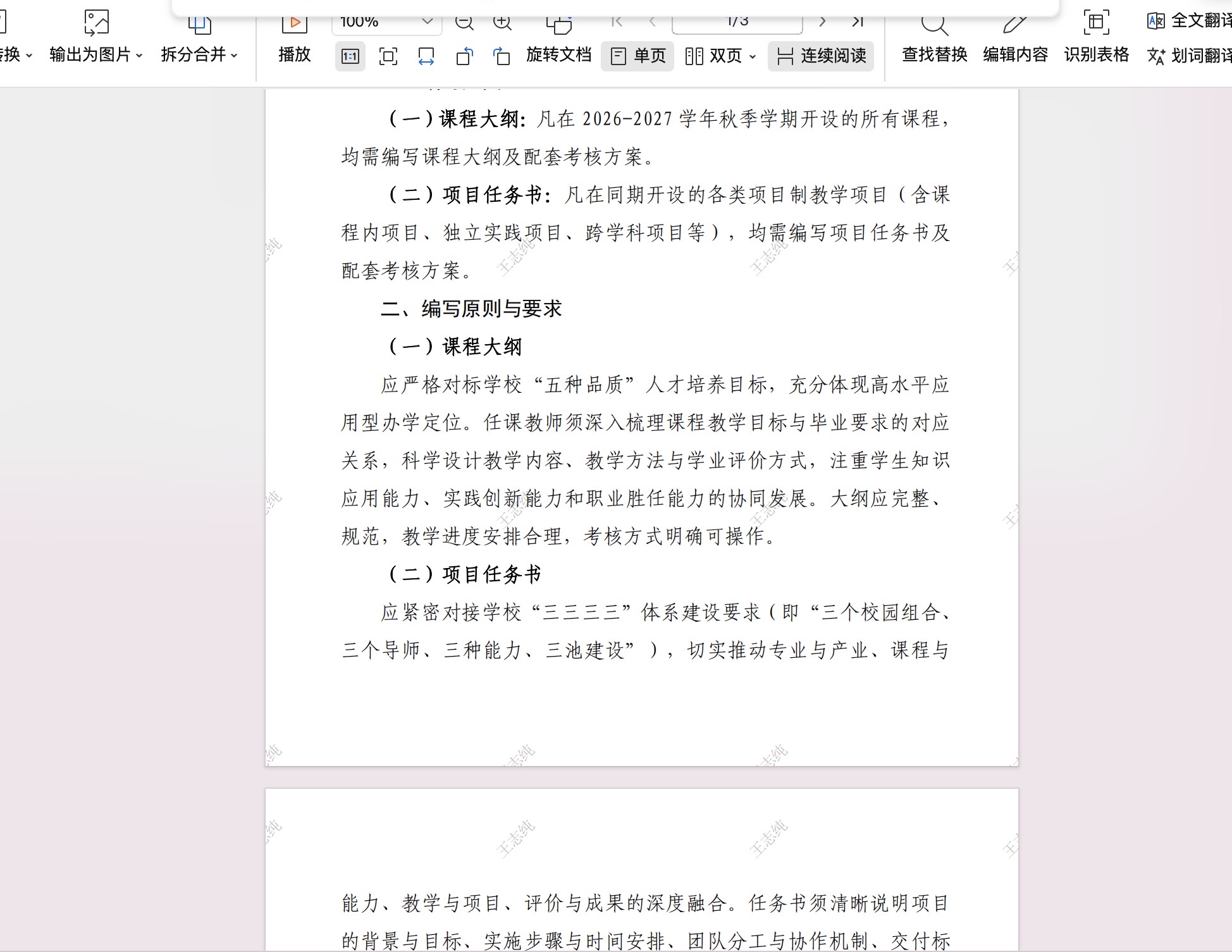Screen dimensions: 1232x952
Task: Click the fit width icon
Action: tap(426, 56)
